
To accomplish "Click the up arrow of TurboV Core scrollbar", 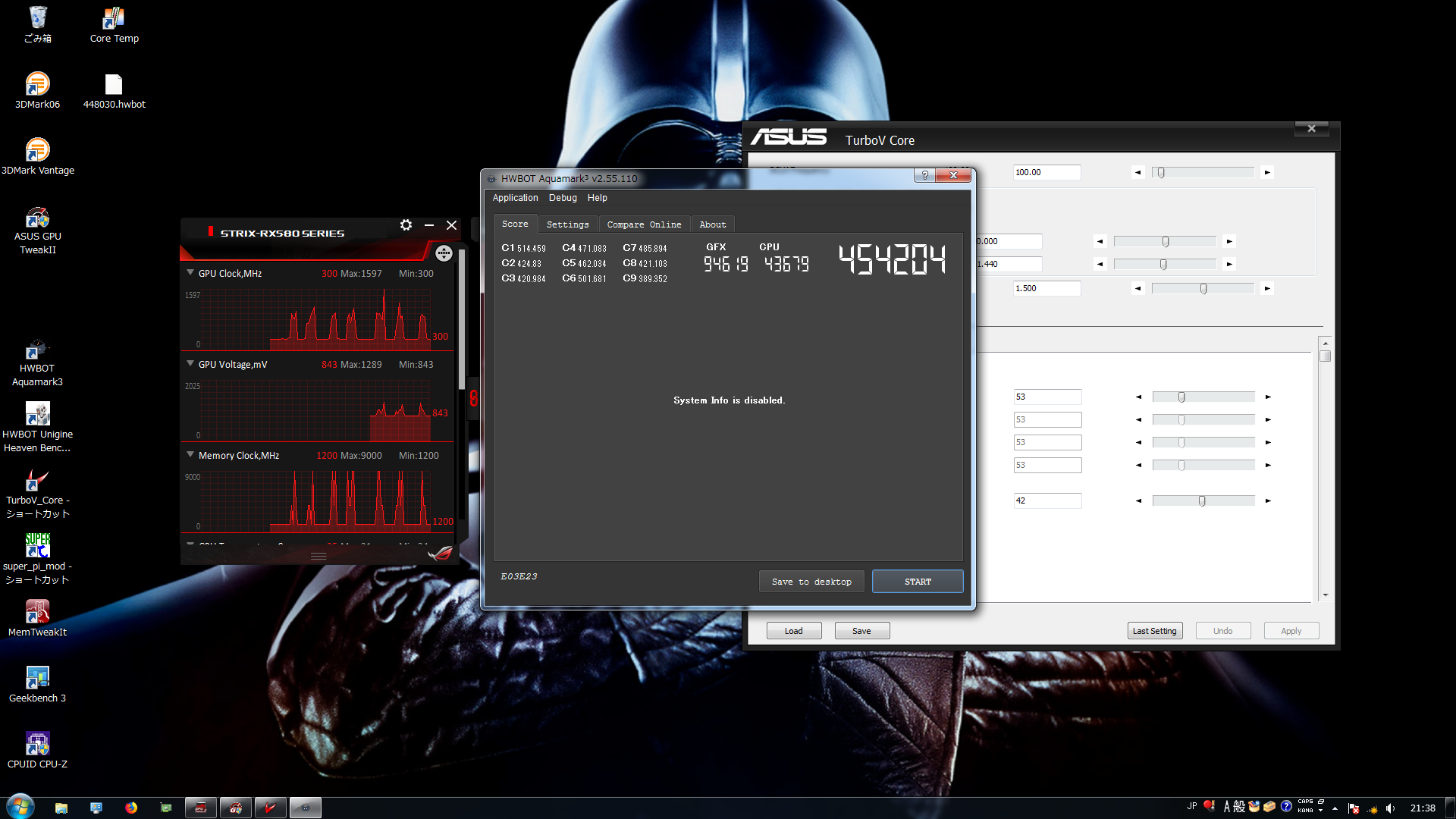I will 1326,343.
